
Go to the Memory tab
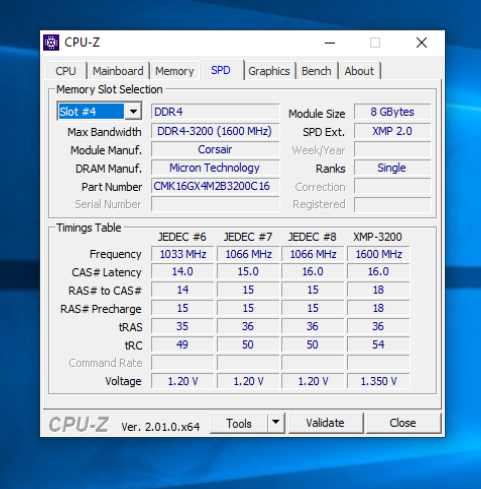click(174, 71)
